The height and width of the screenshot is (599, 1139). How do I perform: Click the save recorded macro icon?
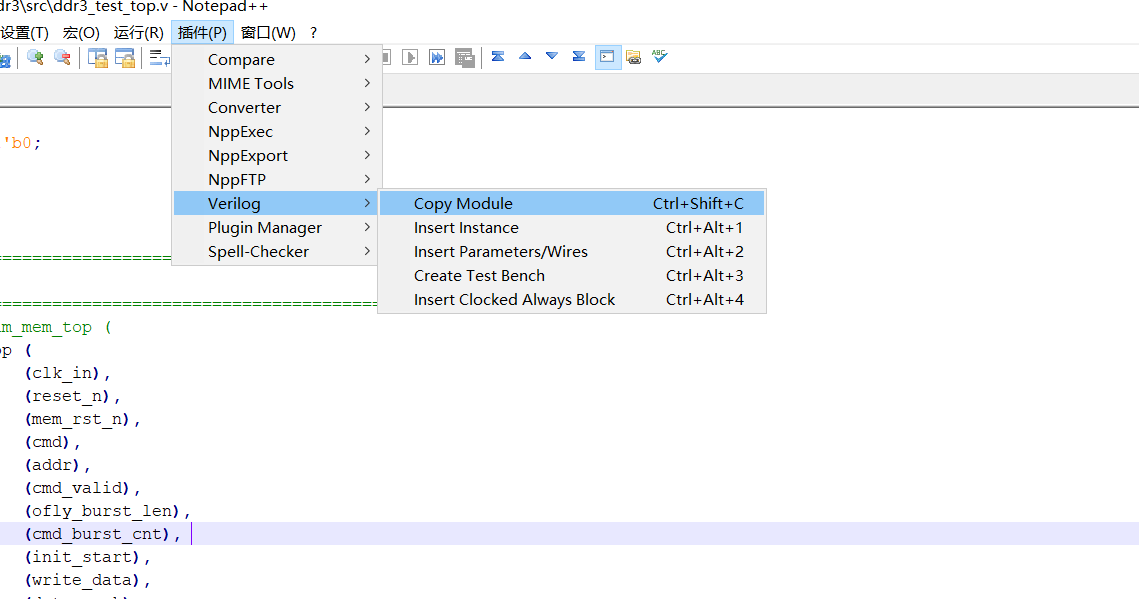click(x=464, y=57)
